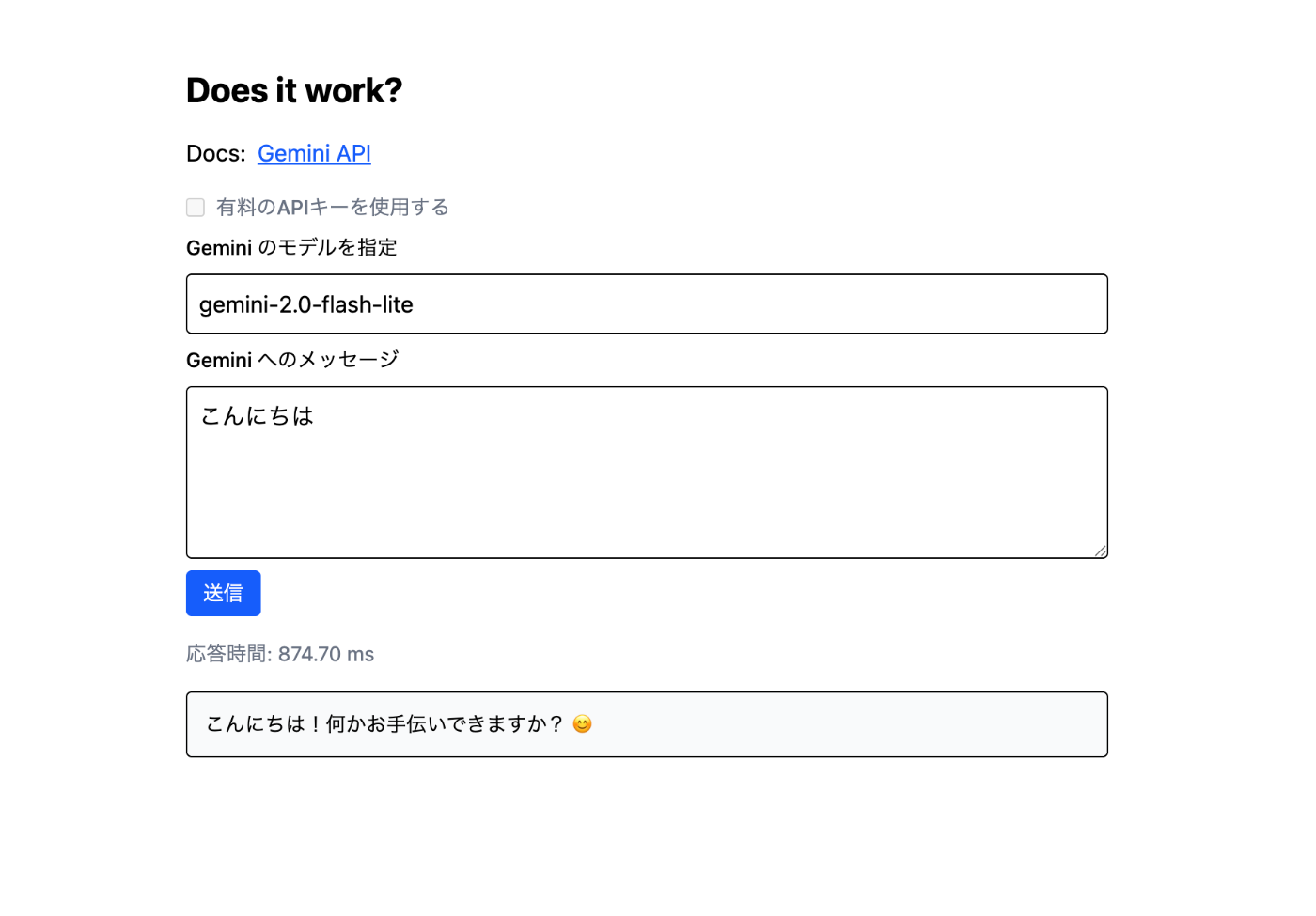1316x916 pixels.
Task: Click the こんにちは text in the message box
Action: (258, 416)
